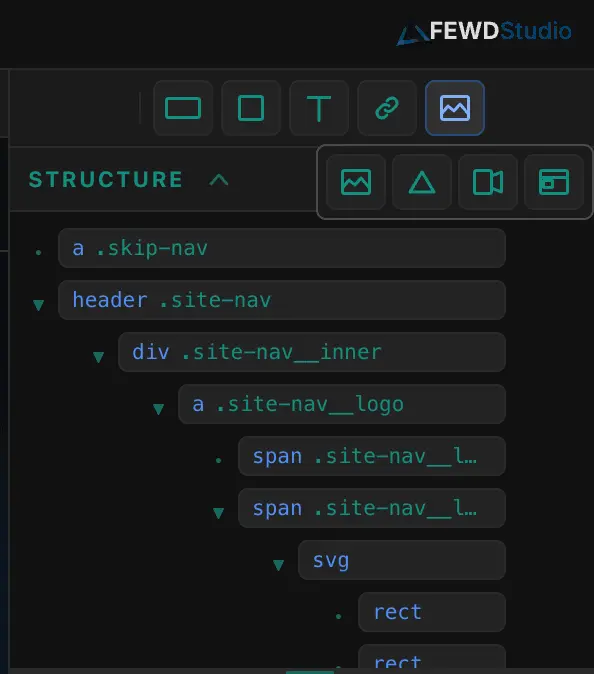594x674 pixels.
Task: Click the STRUCTURE panel heading
Action: (106, 180)
